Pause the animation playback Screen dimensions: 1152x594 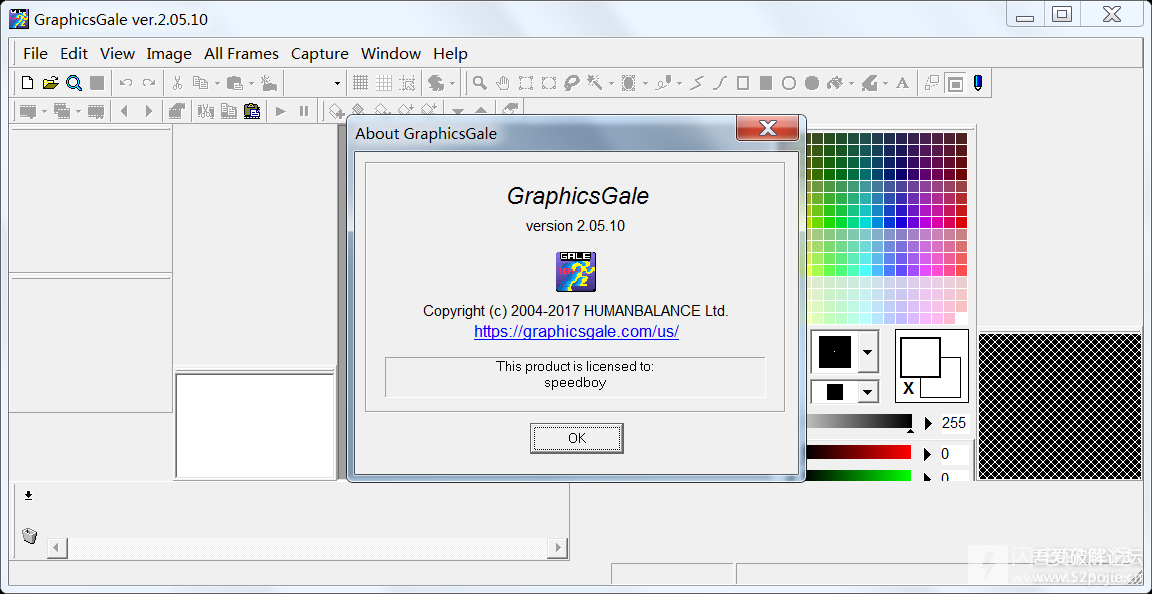point(303,111)
